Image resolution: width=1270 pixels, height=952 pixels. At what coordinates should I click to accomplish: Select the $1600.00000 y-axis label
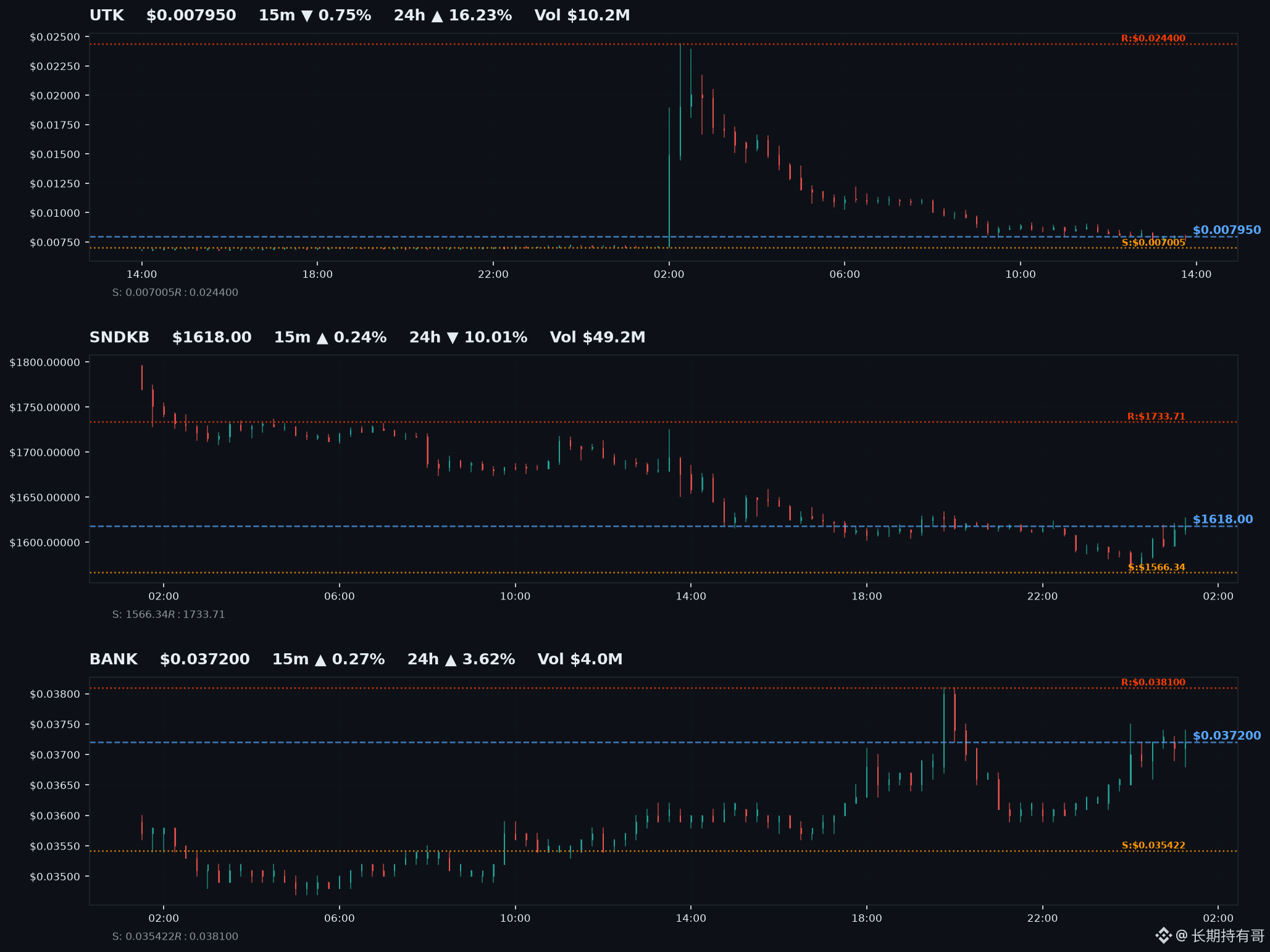[x=45, y=543]
